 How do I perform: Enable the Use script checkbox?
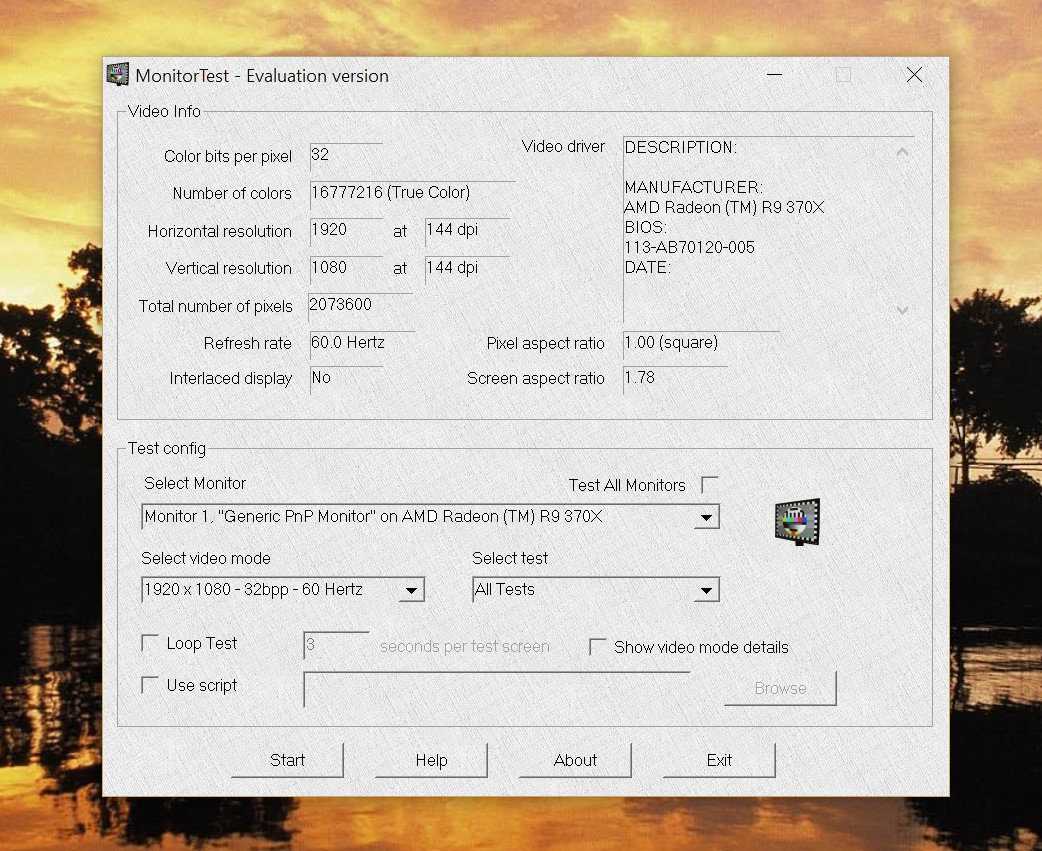tap(150, 685)
